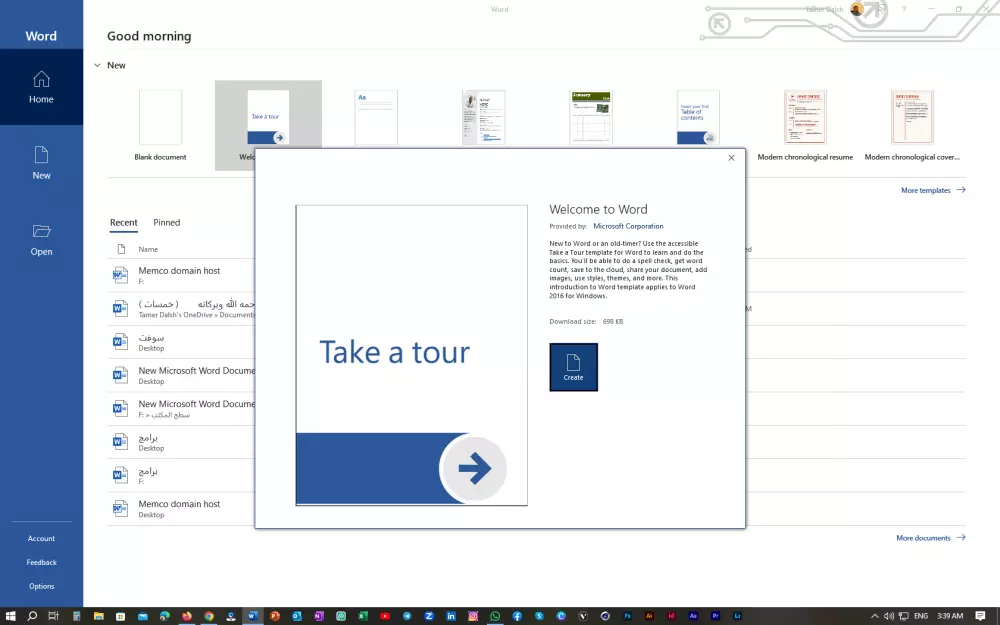Launch Firefox from taskbar

tap(186, 616)
